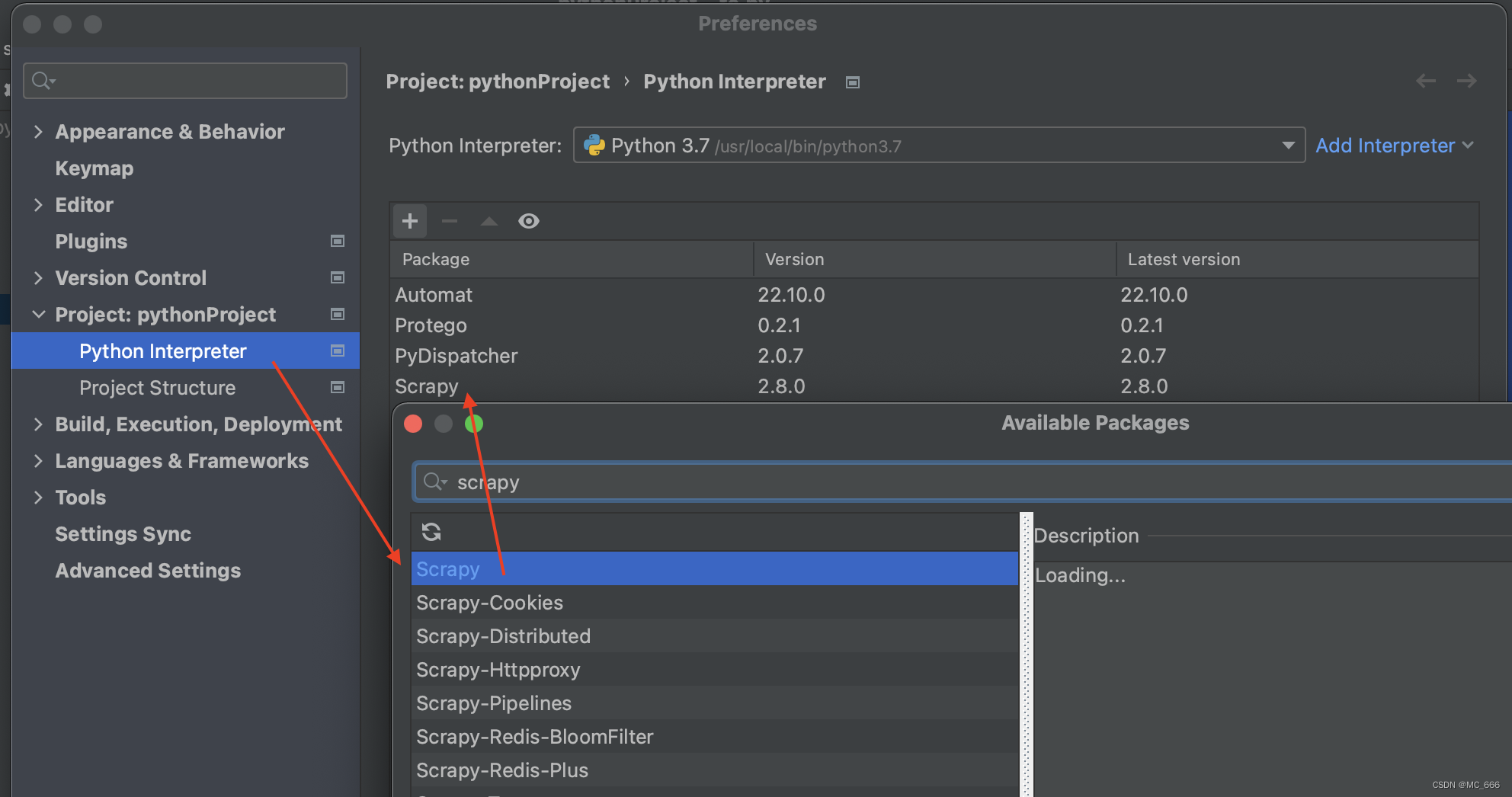Click the project marker icon on Plugins row
Image resolution: width=1512 pixels, height=797 pixels.
338,241
